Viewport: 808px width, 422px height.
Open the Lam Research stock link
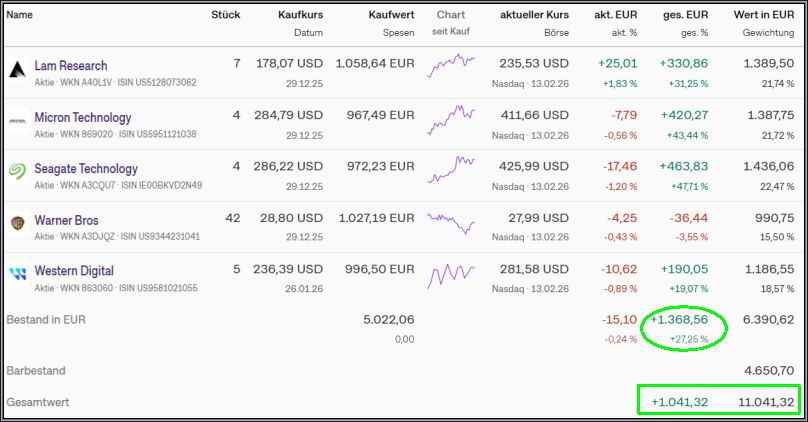tap(71, 65)
